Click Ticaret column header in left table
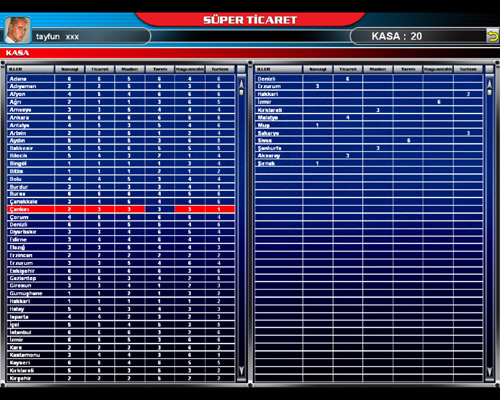This screenshot has height=400, width=500. pos(100,69)
